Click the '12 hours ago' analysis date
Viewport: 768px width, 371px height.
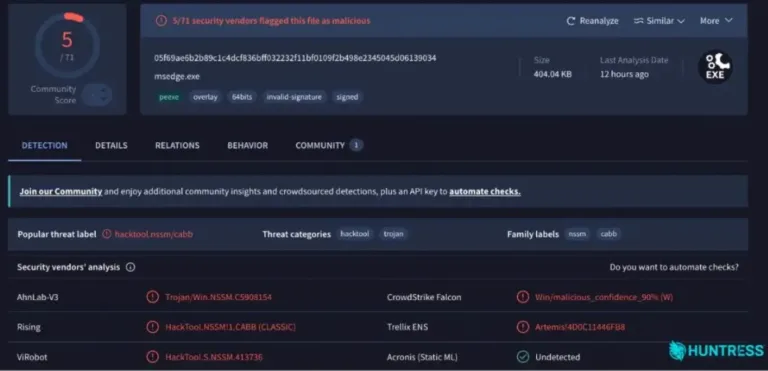point(624,74)
